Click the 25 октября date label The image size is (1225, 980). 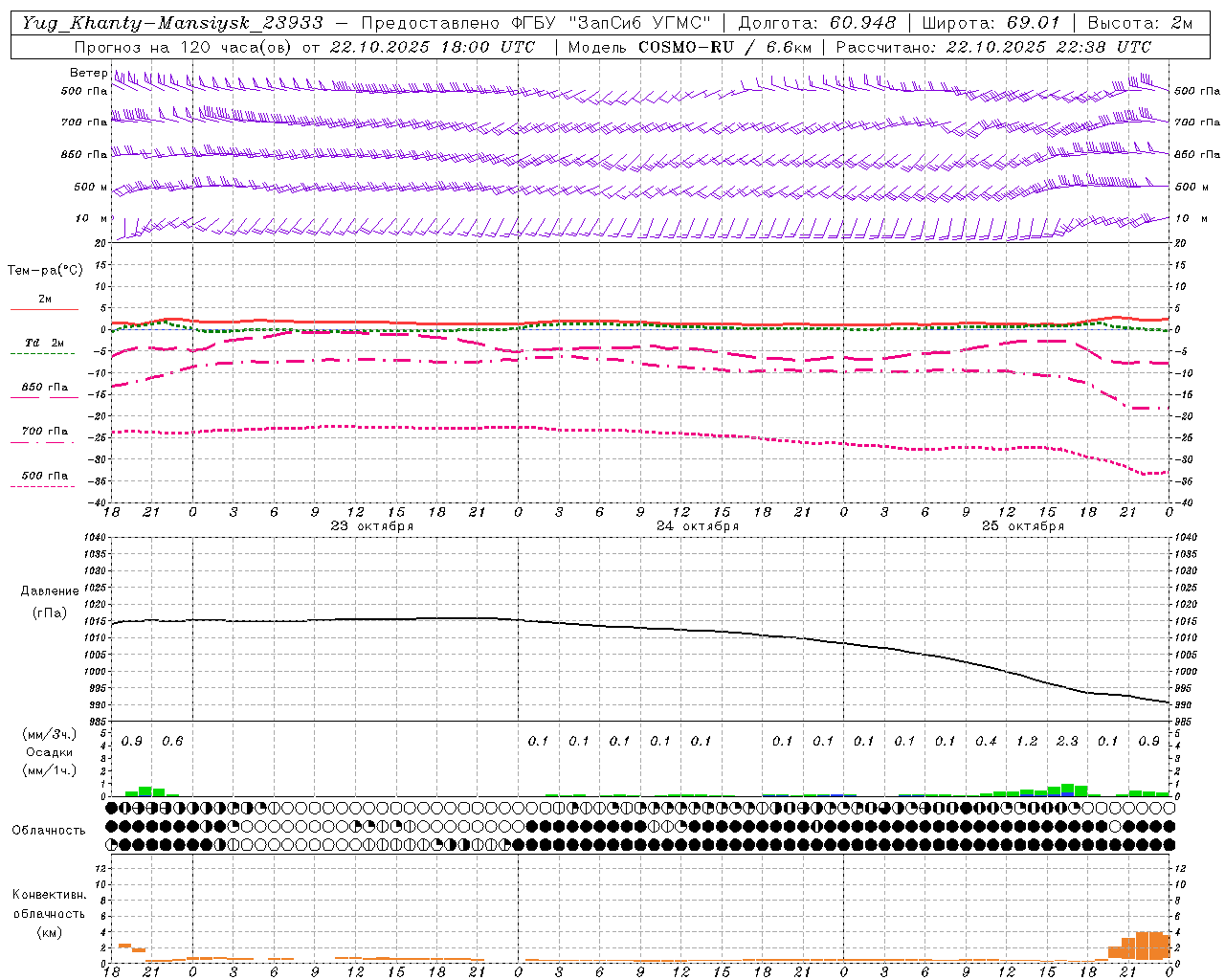coord(1023,526)
